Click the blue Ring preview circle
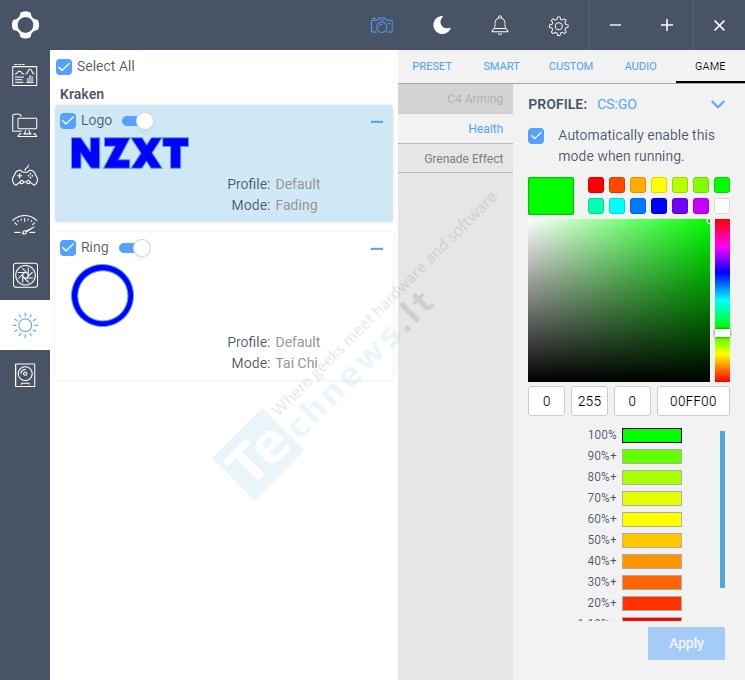Screen dimensions: 745x680 click(x=102, y=295)
